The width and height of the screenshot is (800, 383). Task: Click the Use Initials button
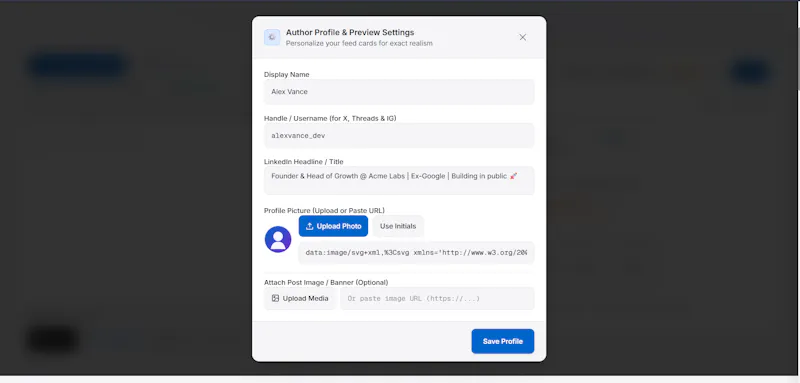tap(398, 226)
